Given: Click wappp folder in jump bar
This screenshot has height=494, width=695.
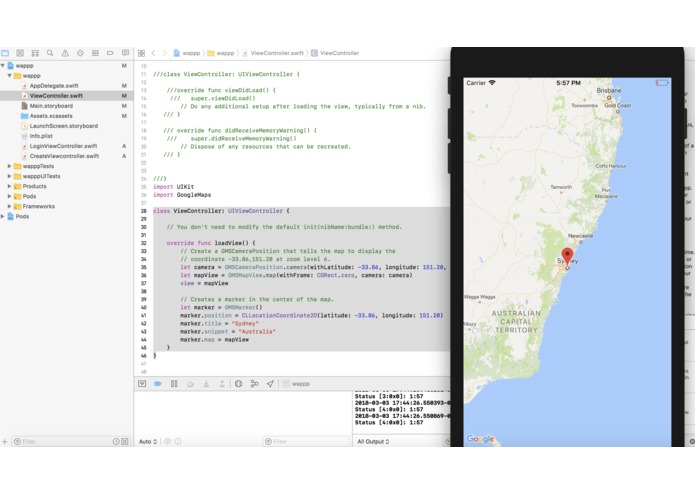Looking at the screenshot, I should pos(221,53).
